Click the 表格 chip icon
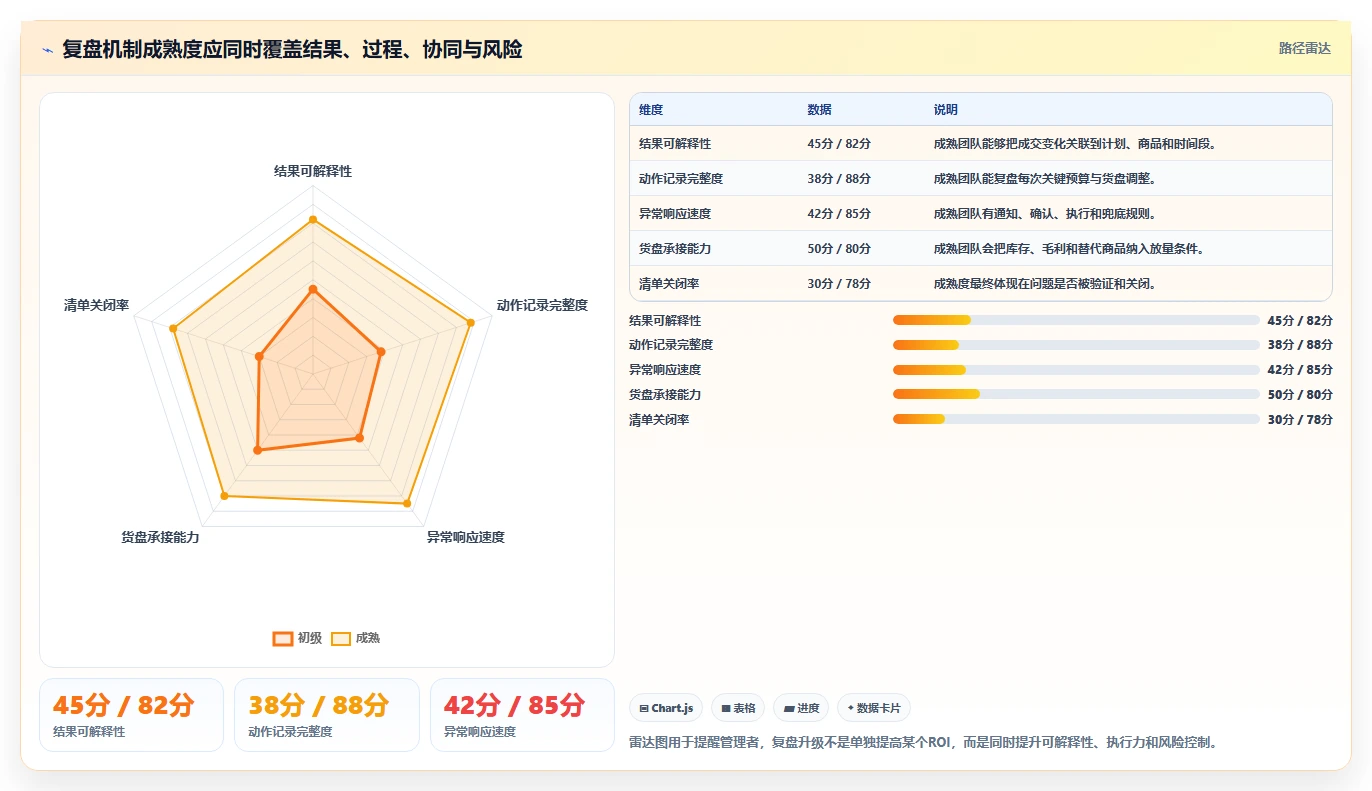Image resolution: width=1372 pixels, height=791 pixels. click(726, 708)
